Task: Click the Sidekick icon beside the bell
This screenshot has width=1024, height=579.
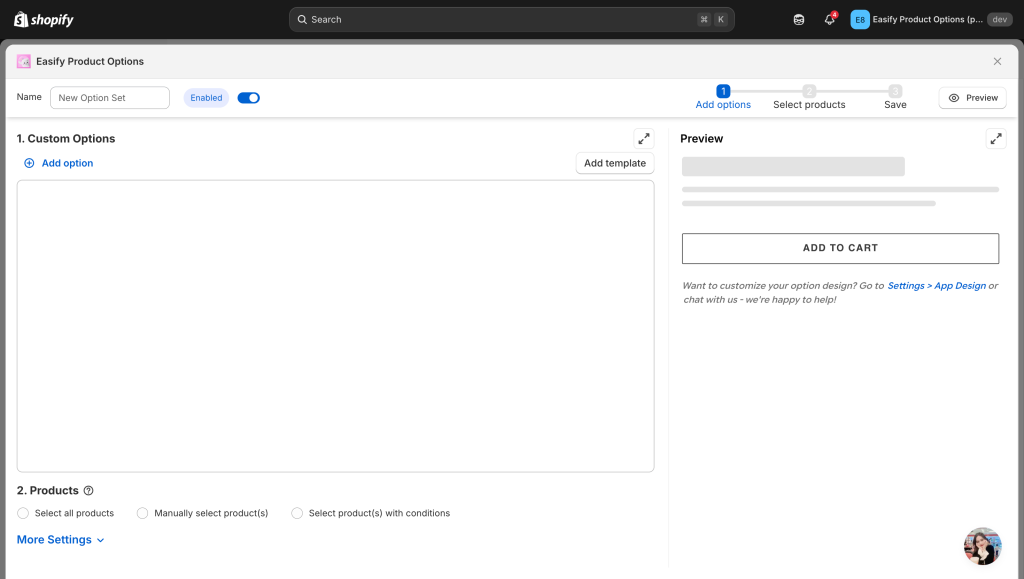Action: 798,19
